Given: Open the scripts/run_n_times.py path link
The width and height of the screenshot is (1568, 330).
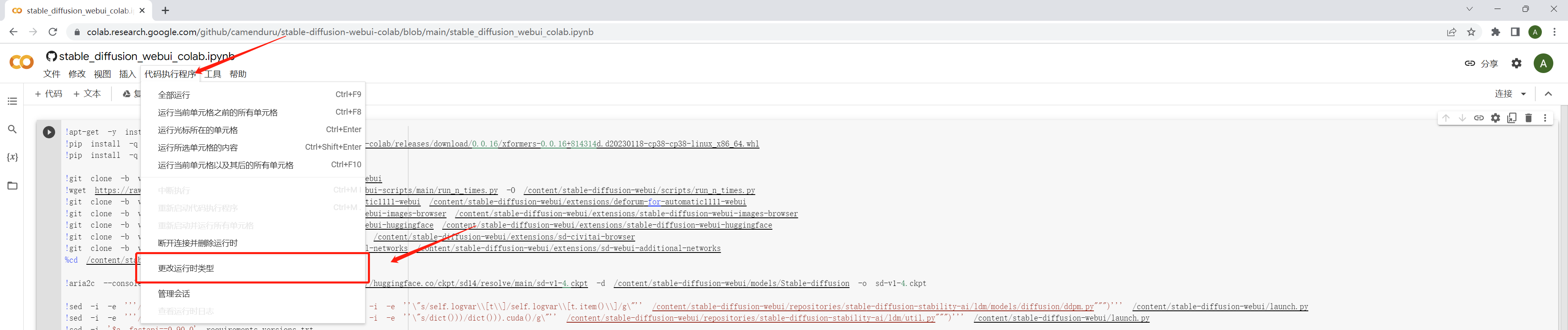Looking at the screenshot, I should pyautogui.click(x=639, y=190).
